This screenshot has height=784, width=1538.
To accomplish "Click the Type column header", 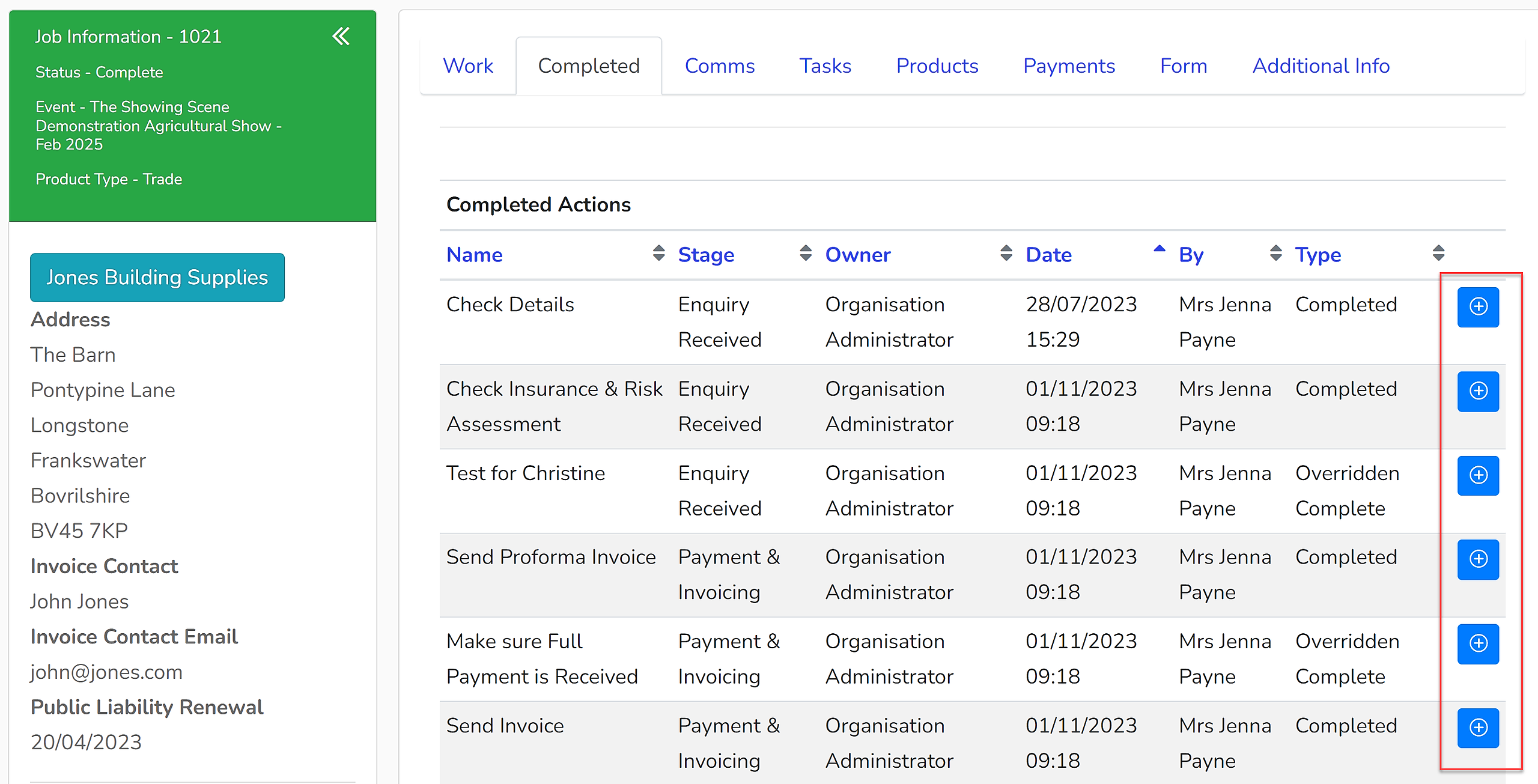I will [1318, 255].
